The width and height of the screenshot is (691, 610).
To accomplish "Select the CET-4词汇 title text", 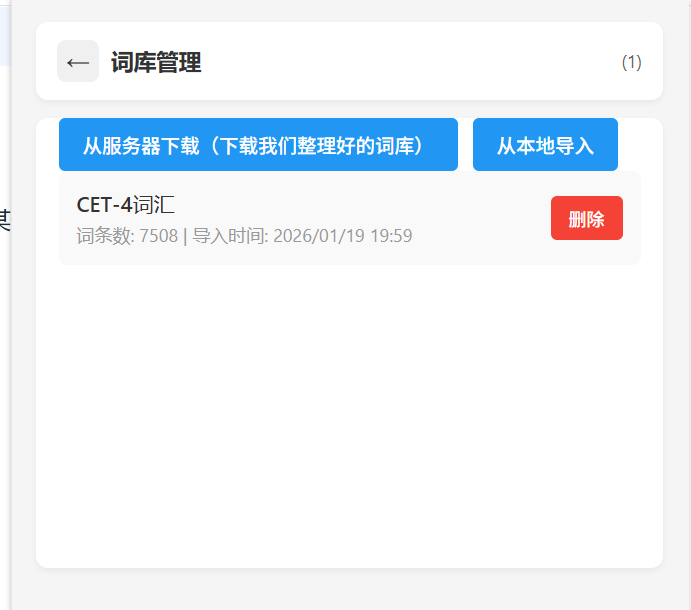I will 126,205.
